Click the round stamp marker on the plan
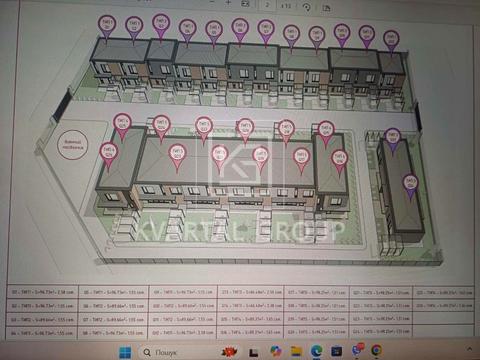 click(72, 145)
